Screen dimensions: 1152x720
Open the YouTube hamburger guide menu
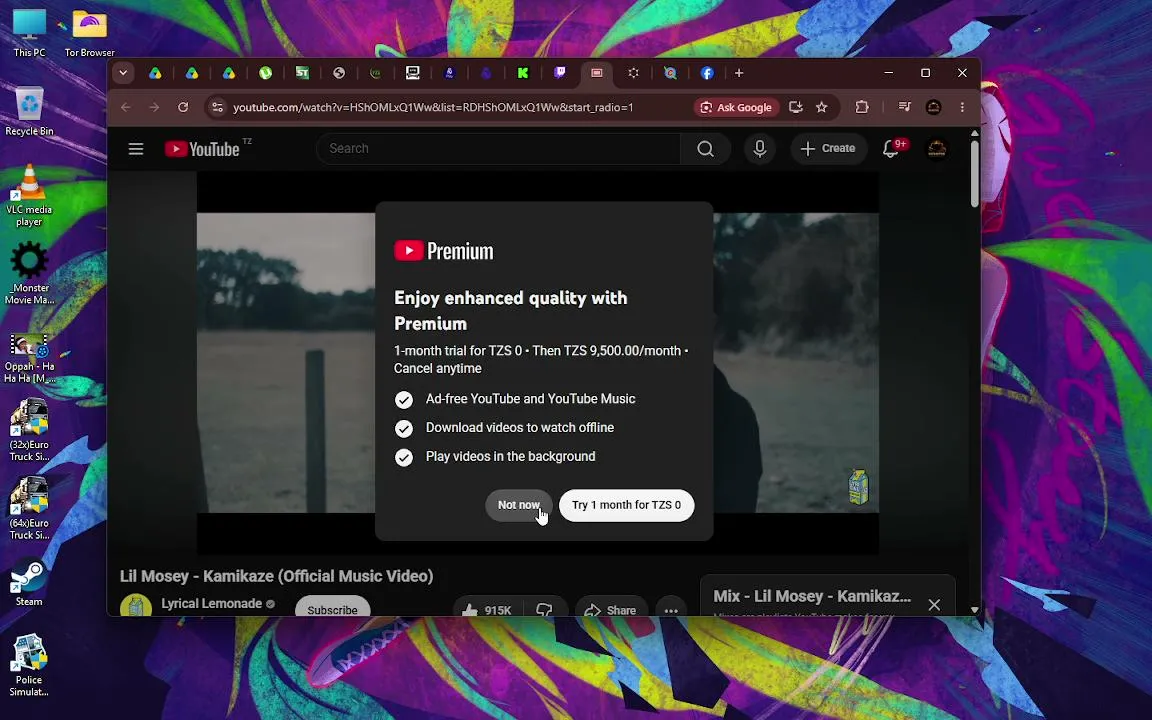(x=136, y=149)
